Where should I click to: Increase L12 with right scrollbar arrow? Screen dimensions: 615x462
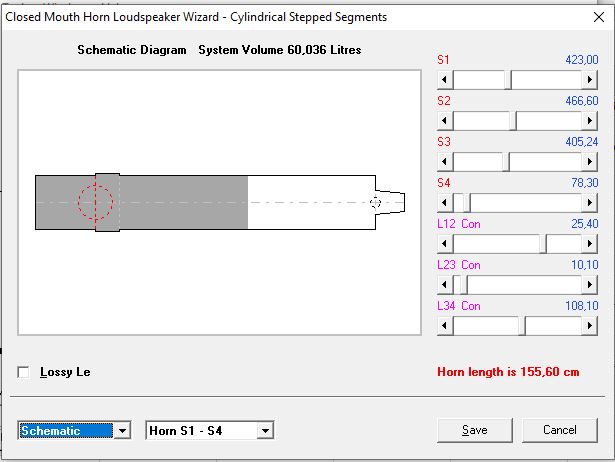[x=590, y=244]
